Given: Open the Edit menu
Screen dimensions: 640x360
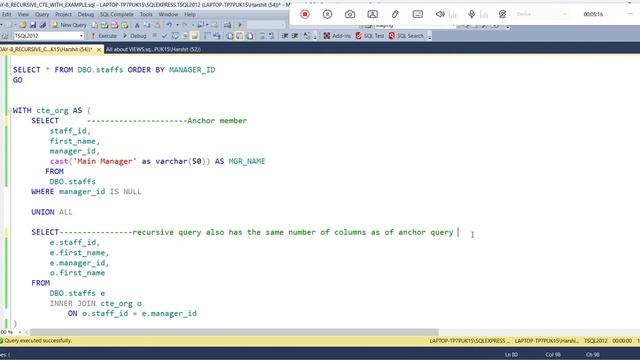Looking at the screenshot, I should (x=7, y=14).
